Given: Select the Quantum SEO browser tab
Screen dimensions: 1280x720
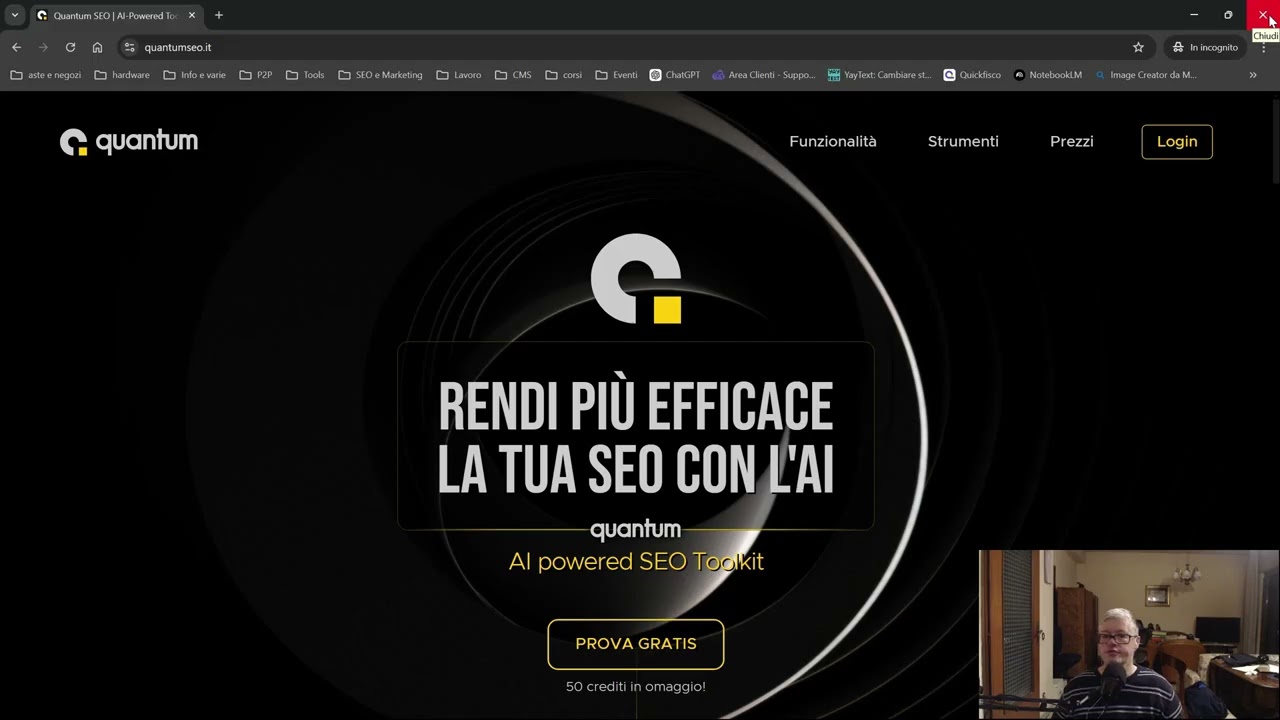Looking at the screenshot, I should coord(115,16).
